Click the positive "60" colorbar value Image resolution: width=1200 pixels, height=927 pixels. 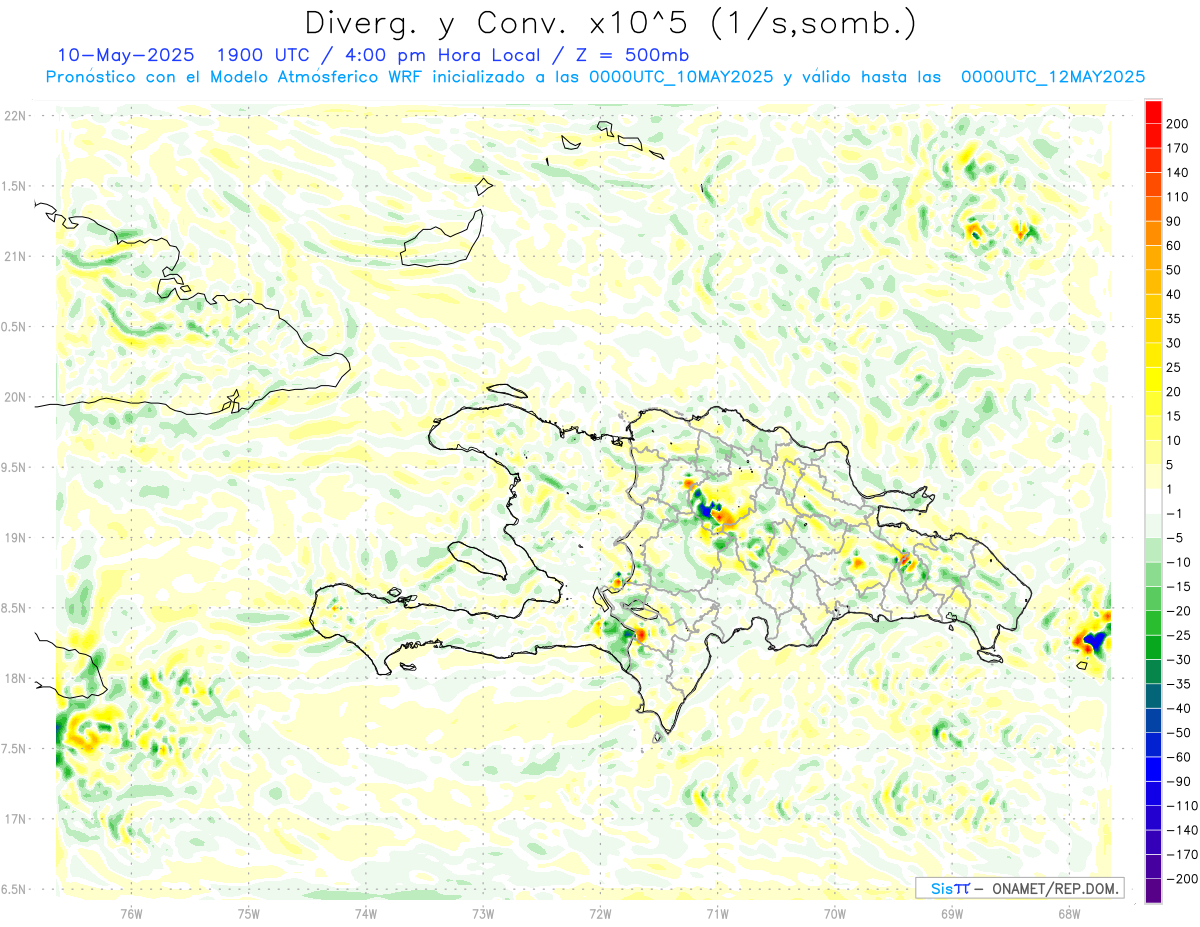tap(1174, 246)
